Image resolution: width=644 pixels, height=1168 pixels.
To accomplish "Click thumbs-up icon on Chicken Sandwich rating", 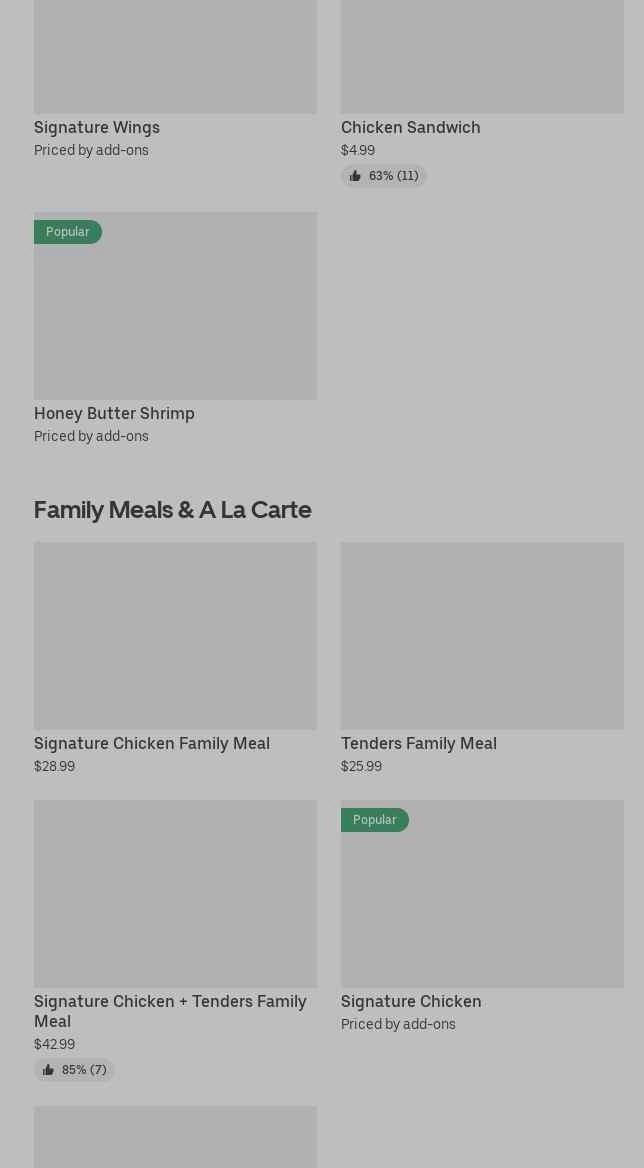I will [355, 176].
